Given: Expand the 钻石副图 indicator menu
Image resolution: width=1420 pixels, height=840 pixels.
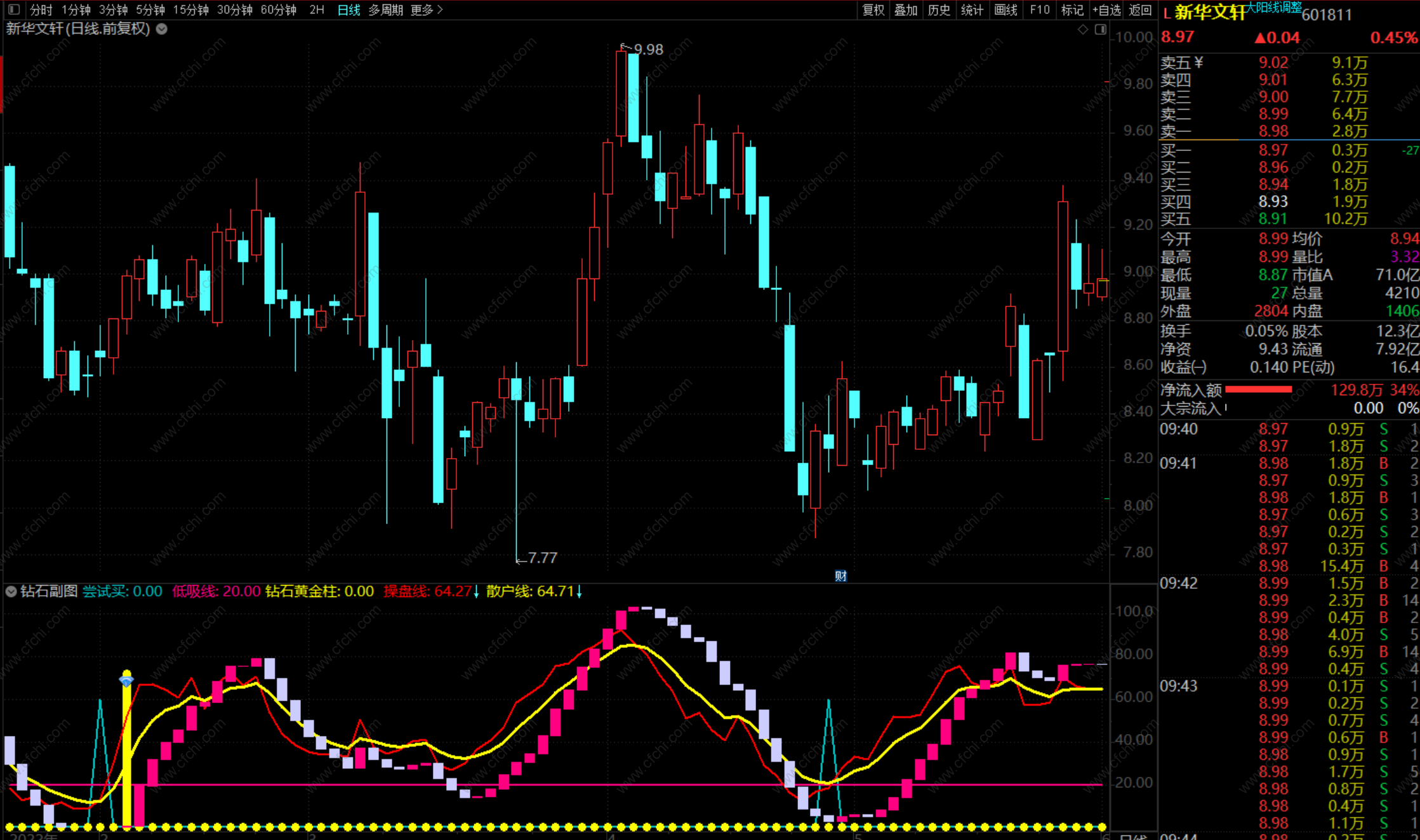Looking at the screenshot, I should pyautogui.click(x=11, y=591).
